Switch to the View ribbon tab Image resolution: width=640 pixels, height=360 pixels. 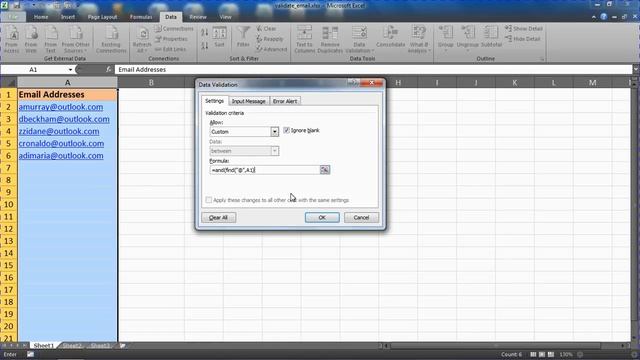tap(225, 17)
